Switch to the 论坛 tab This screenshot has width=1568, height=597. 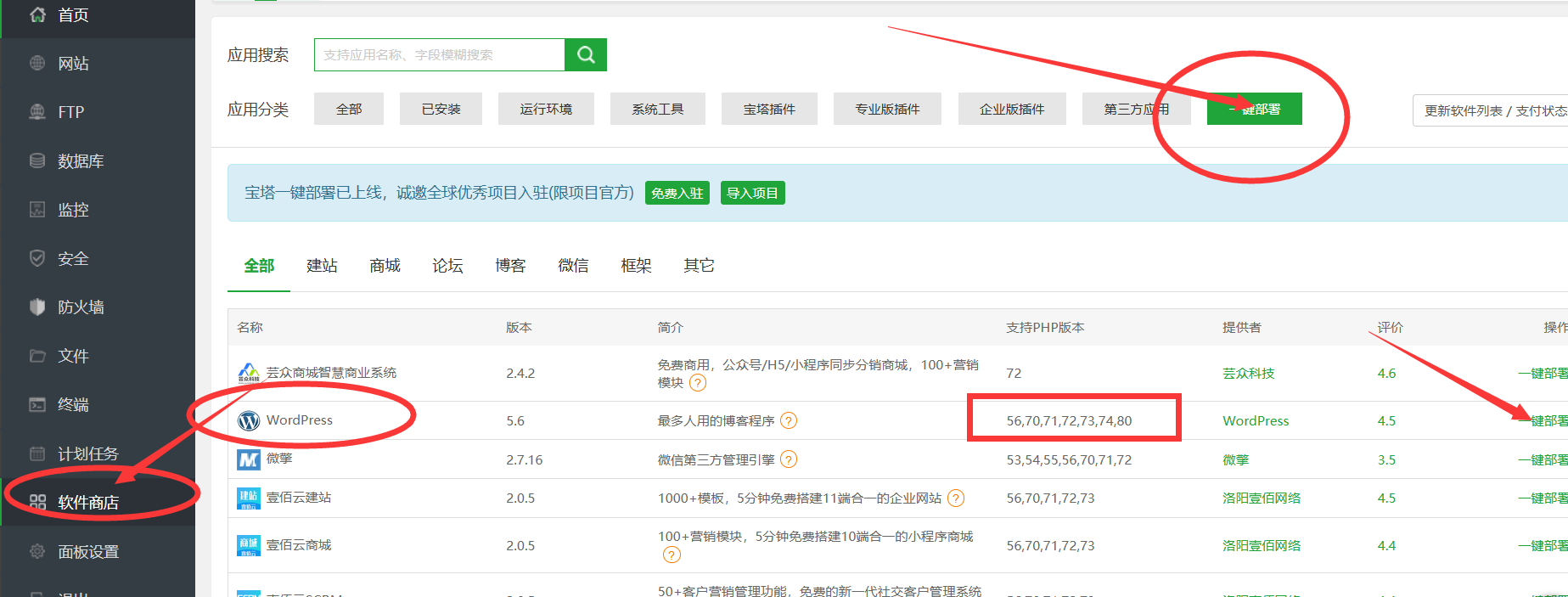coord(447,266)
